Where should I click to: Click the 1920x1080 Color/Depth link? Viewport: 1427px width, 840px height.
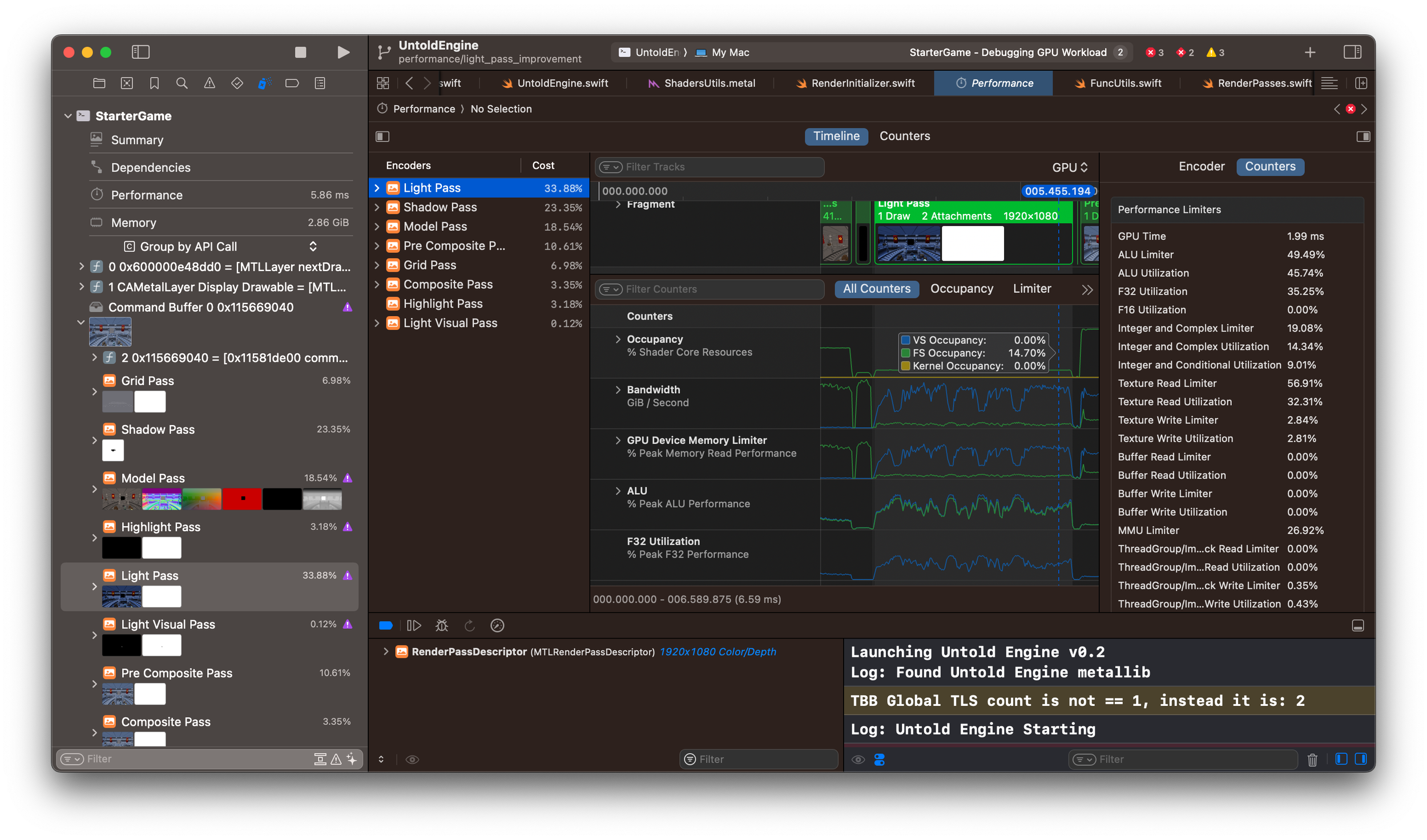(x=718, y=652)
